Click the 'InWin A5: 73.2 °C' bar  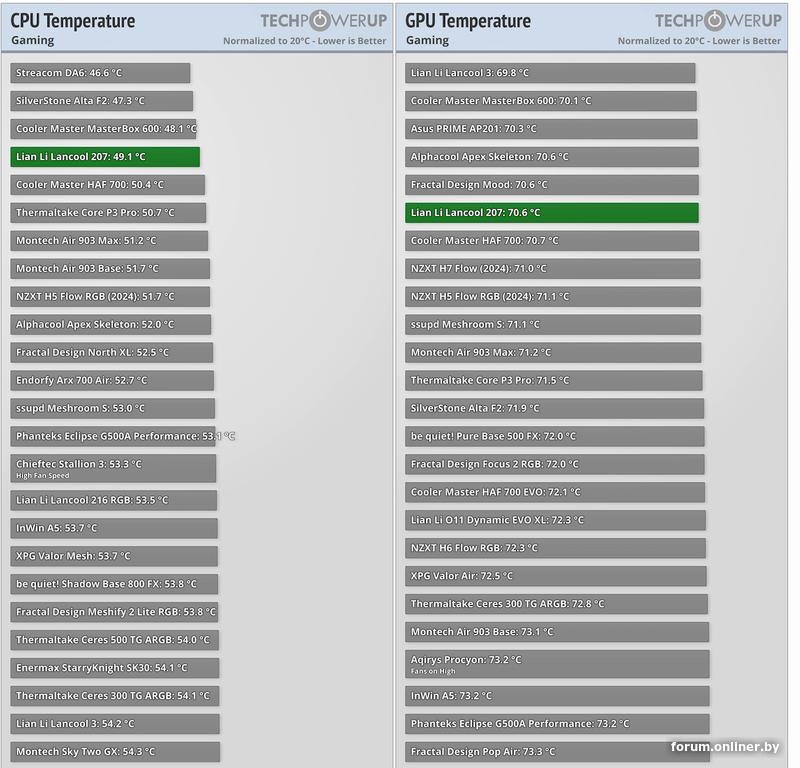point(557,696)
